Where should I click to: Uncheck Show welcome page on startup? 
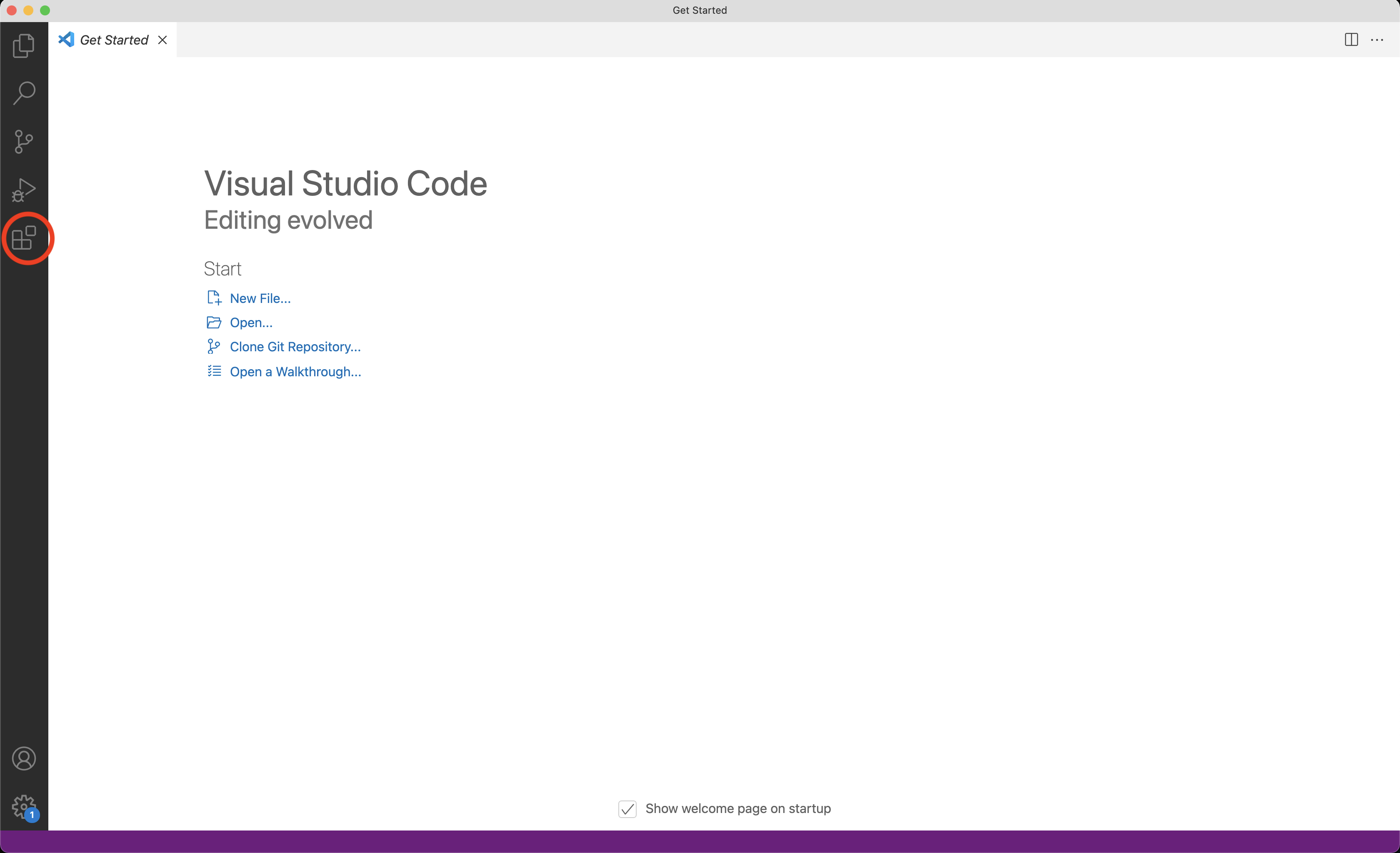tap(627, 809)
